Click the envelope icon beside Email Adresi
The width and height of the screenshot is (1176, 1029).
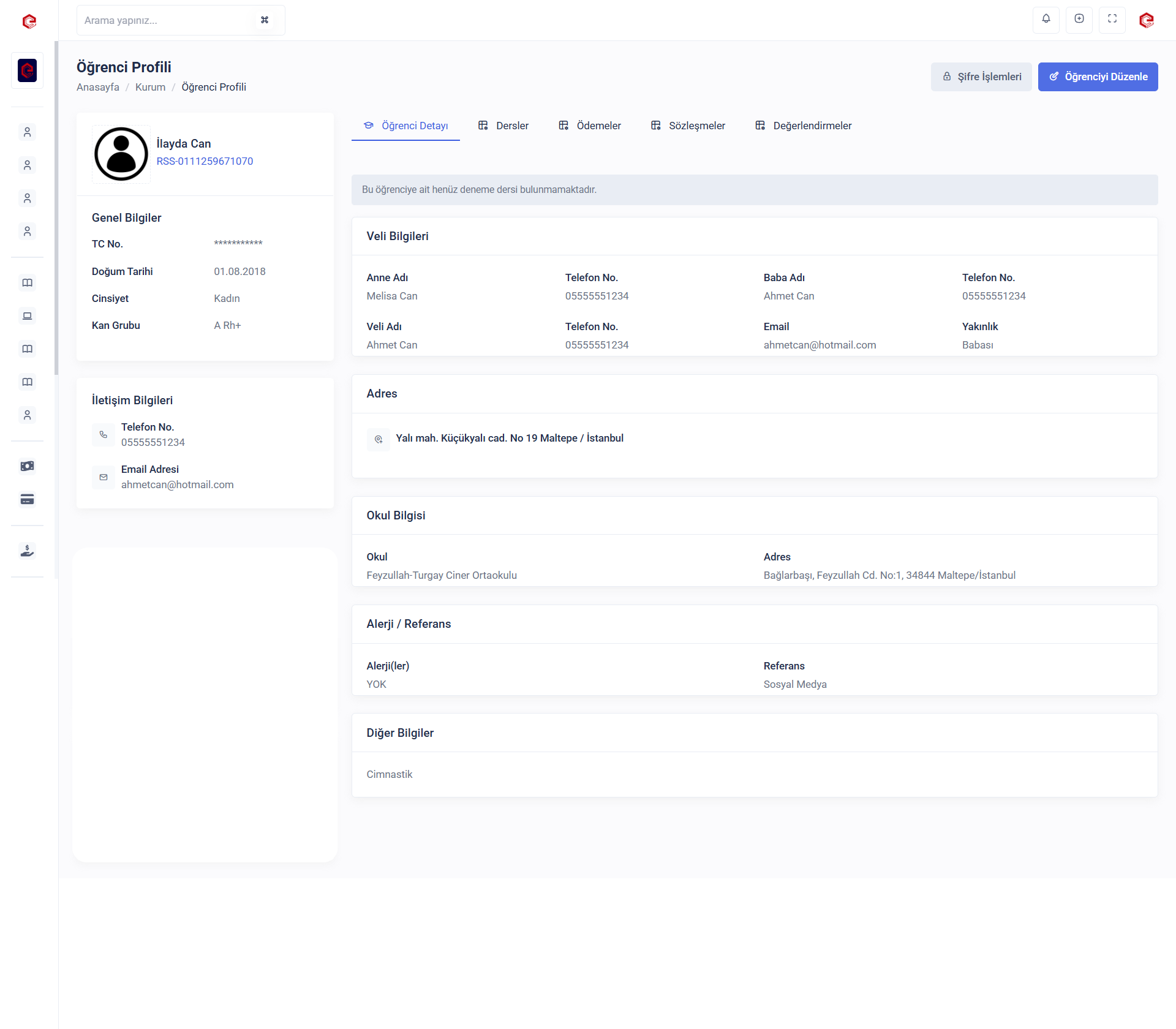104,477
